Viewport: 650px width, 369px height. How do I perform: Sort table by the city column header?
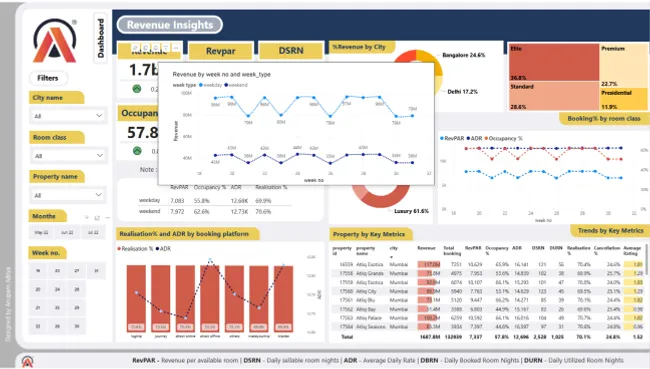click(x=393, y=248)
